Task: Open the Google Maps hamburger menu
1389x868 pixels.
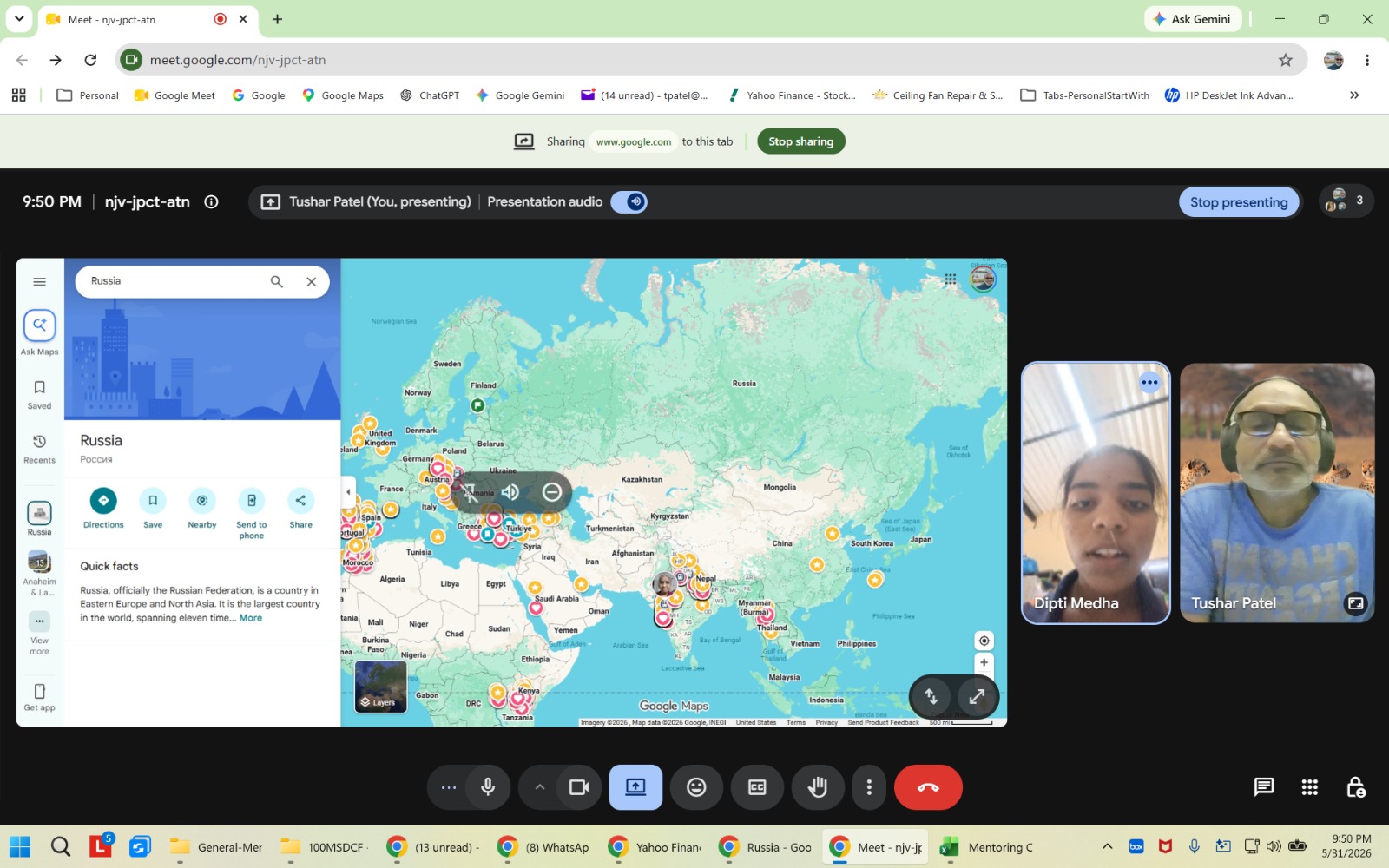Action: pyautogui.click(x=39, y=281)
